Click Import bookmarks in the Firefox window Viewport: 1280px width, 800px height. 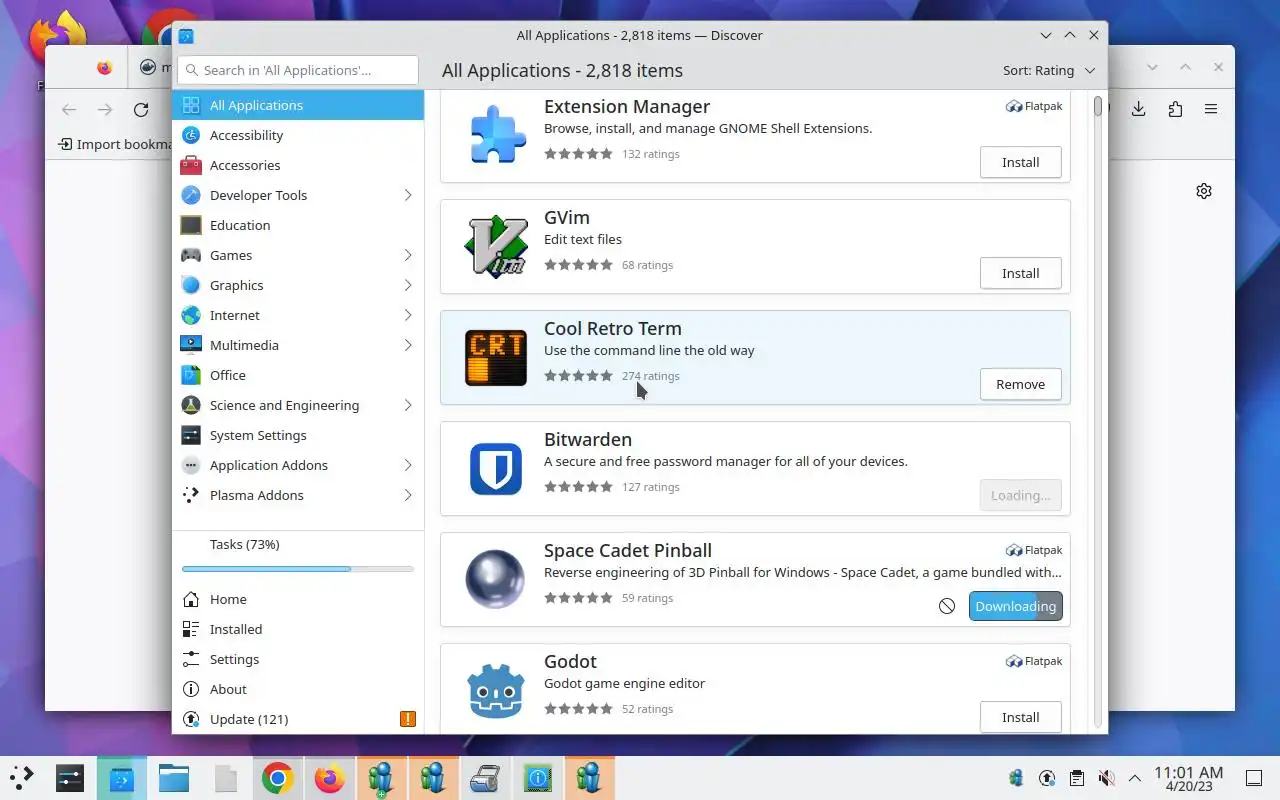(115, 144)
